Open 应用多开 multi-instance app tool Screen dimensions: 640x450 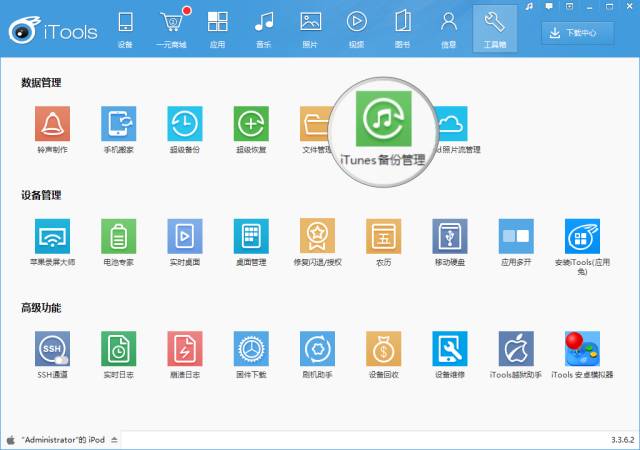coord(516,236)
